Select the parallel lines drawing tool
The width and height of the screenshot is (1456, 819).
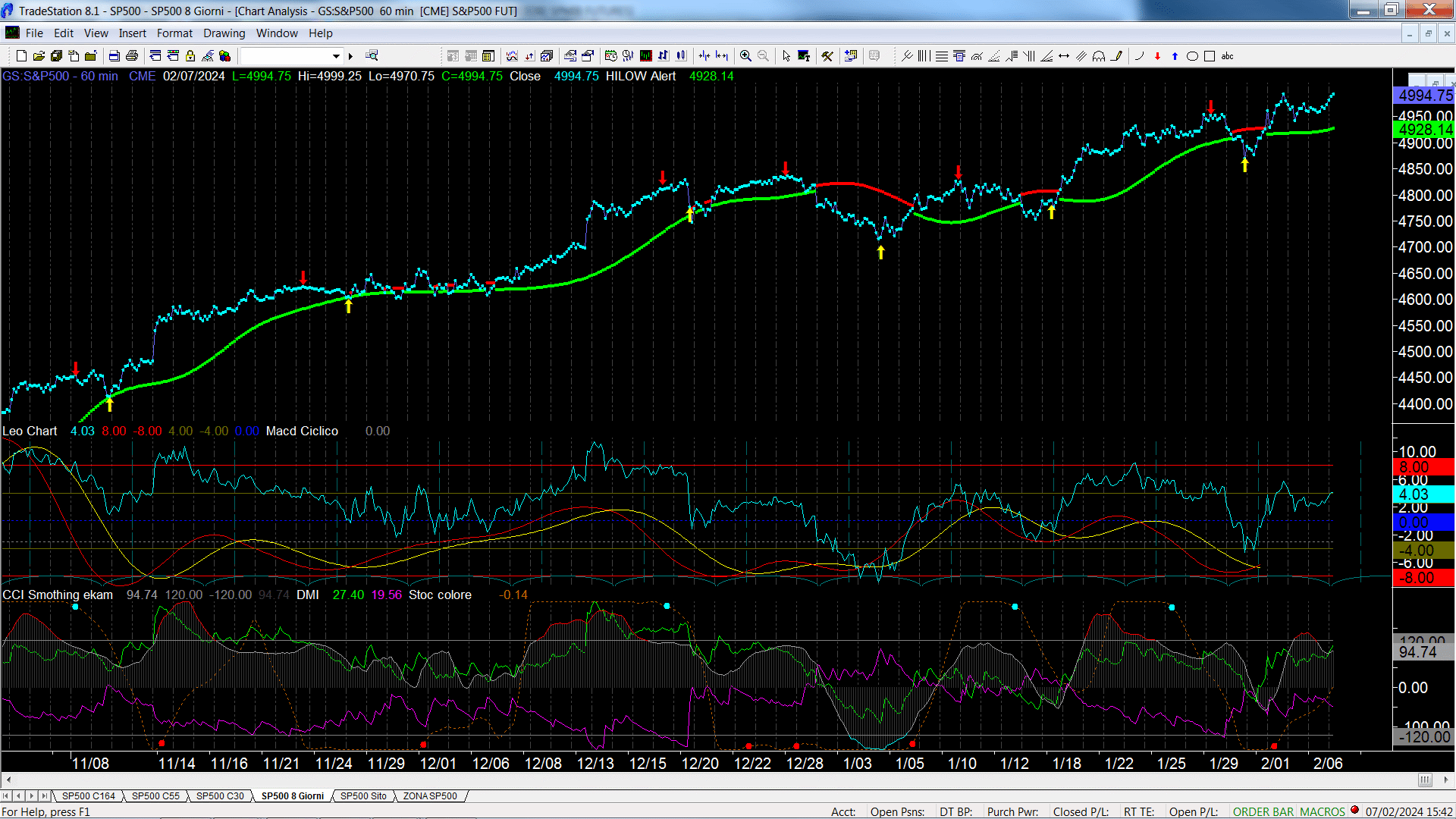[1081, 56]
